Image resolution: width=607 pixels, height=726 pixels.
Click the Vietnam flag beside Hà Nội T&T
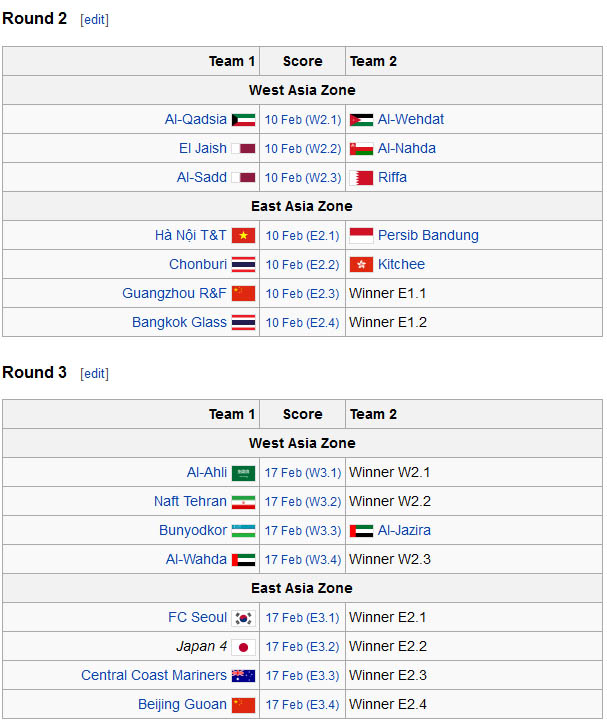click(243, 236)
